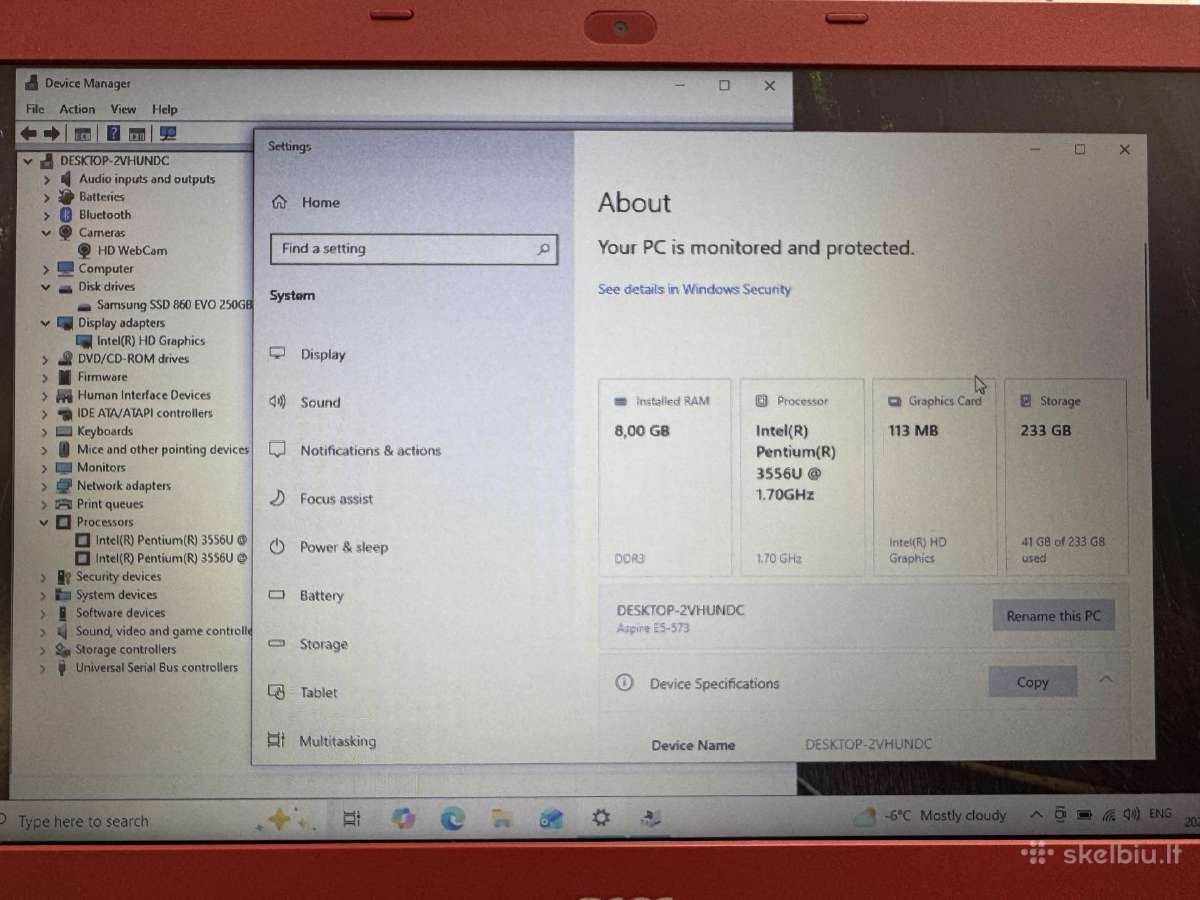This screenshot has width=1200, height=900.
Task: Click the Graphics Card 113 MB card
Action: [935, 477]
